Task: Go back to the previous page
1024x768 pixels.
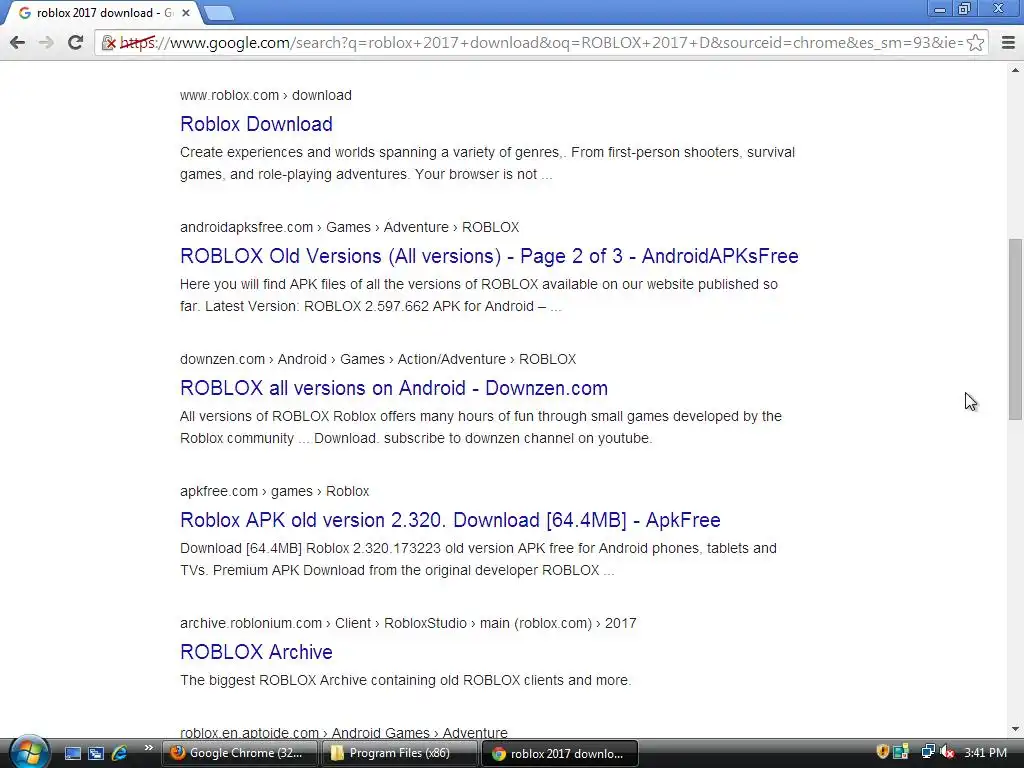Action: pyautogui.click(x=18, y=42)
